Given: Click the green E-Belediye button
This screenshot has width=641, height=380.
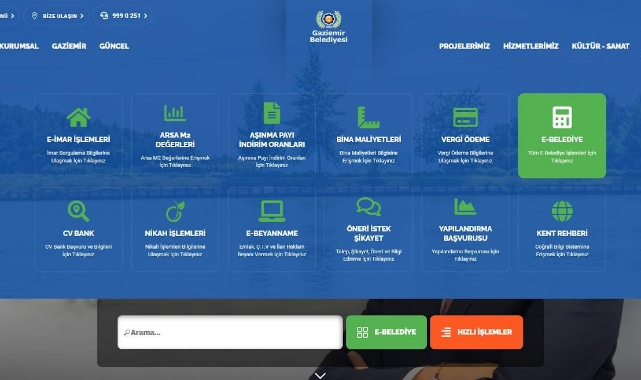Looking at the screenshot, I should pyautogui.click(x=386, y=332).
